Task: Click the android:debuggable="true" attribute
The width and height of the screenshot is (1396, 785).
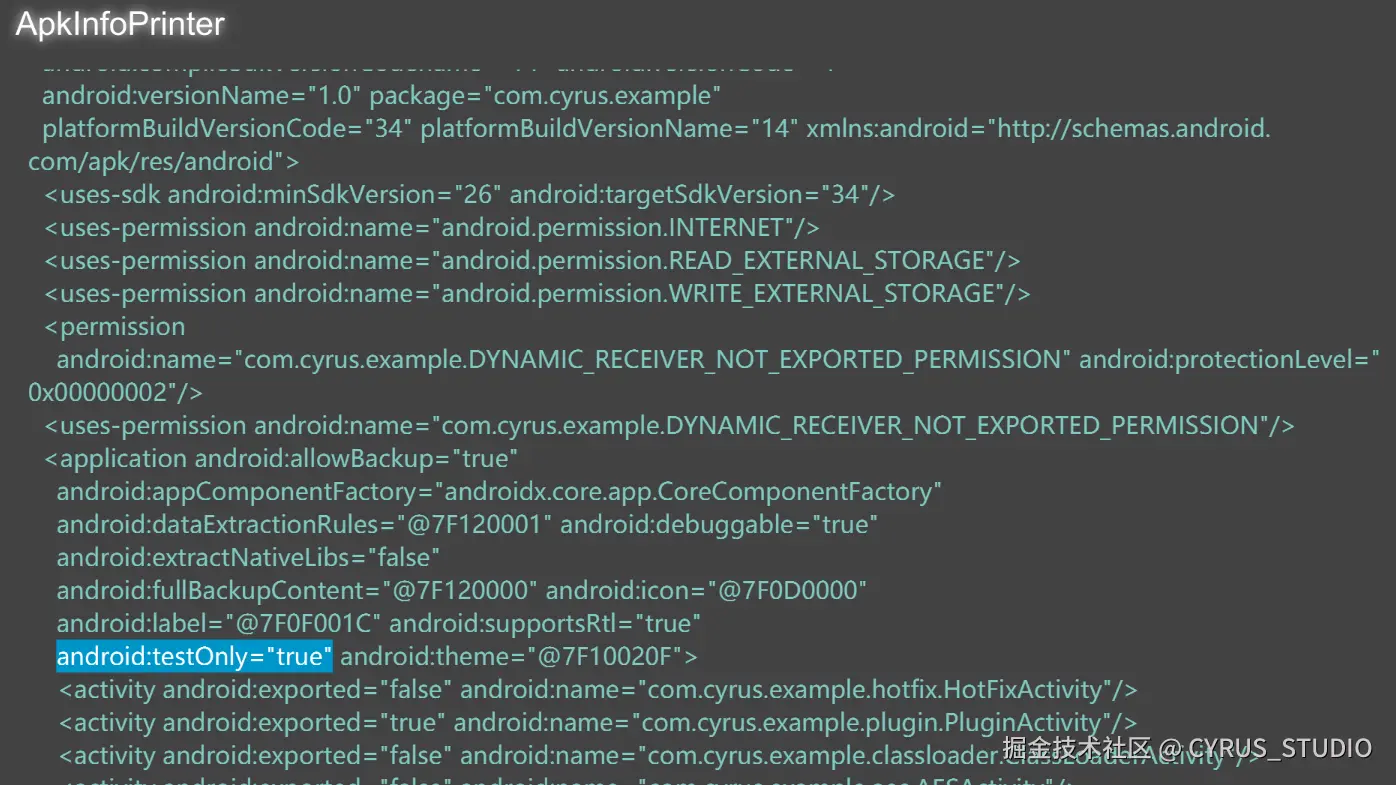Action: (x=718, y=525)
